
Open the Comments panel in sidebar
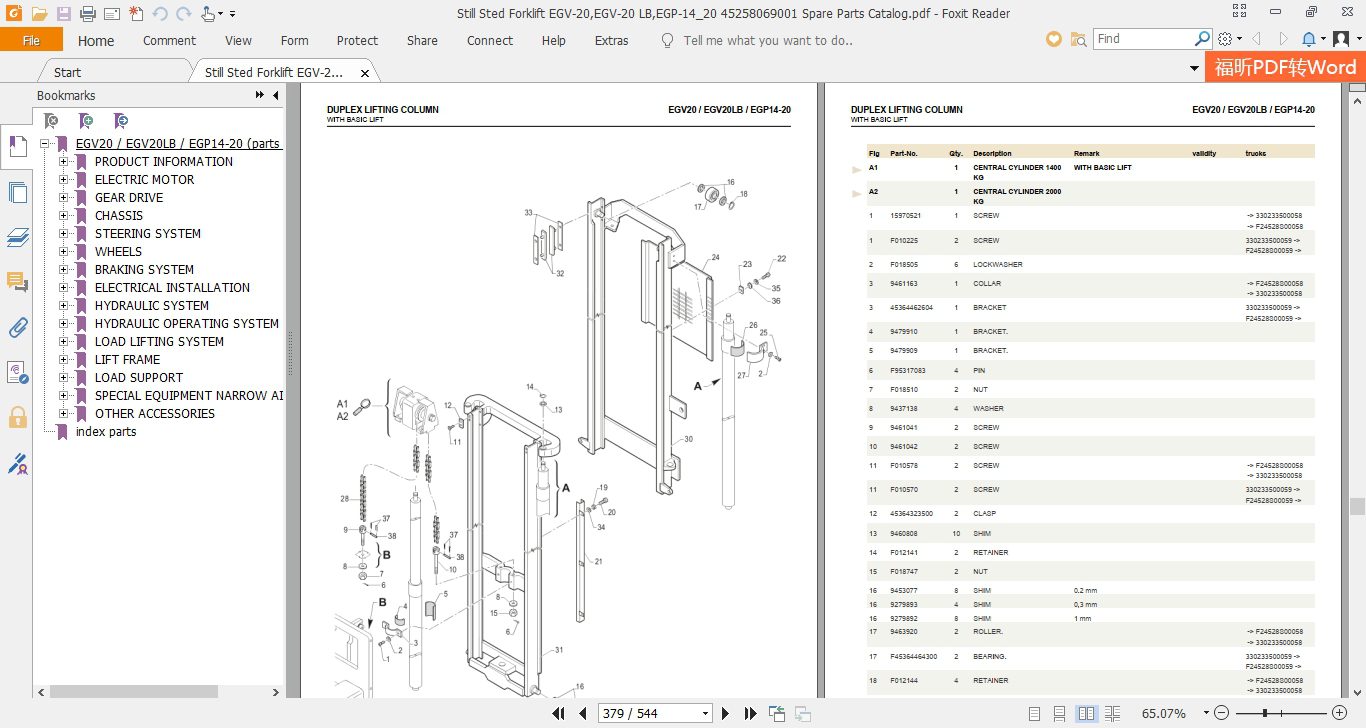[x=17, y=282]
